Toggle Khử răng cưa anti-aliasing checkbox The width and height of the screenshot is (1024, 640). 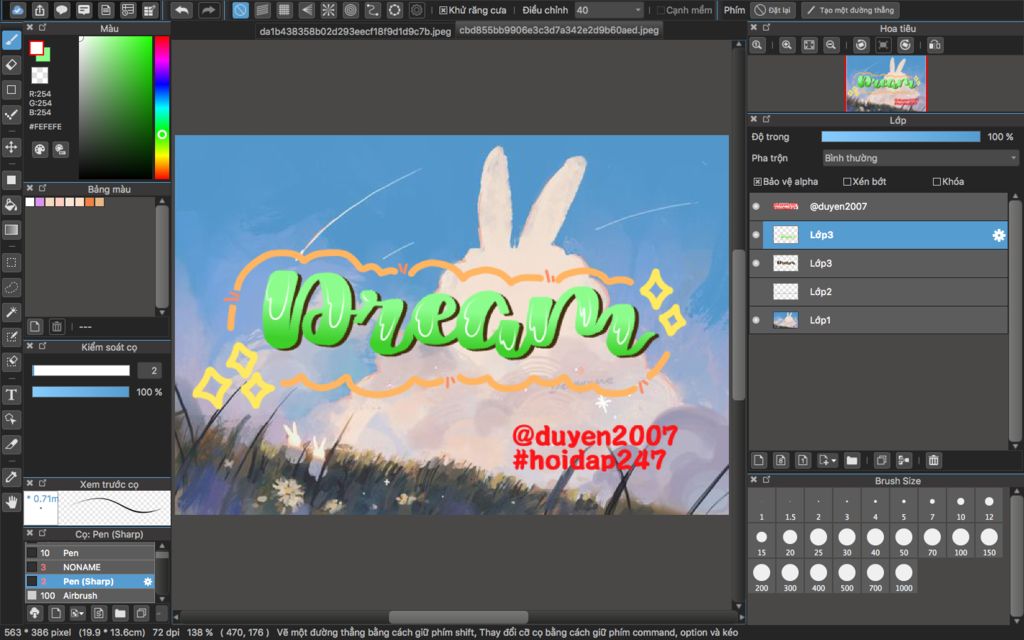click(x=443, y=10)
